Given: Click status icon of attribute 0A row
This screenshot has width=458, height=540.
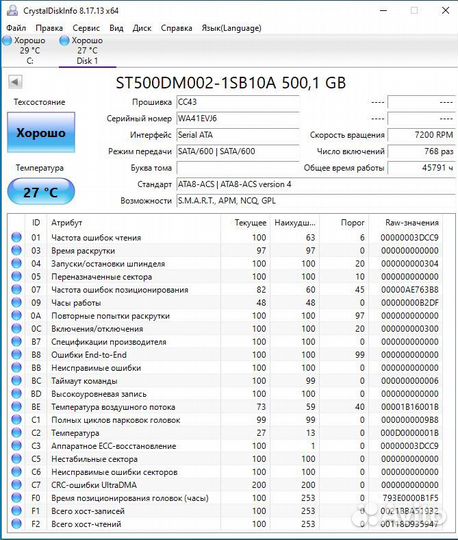Looking at the screenshot, I should tap(16, 315).
